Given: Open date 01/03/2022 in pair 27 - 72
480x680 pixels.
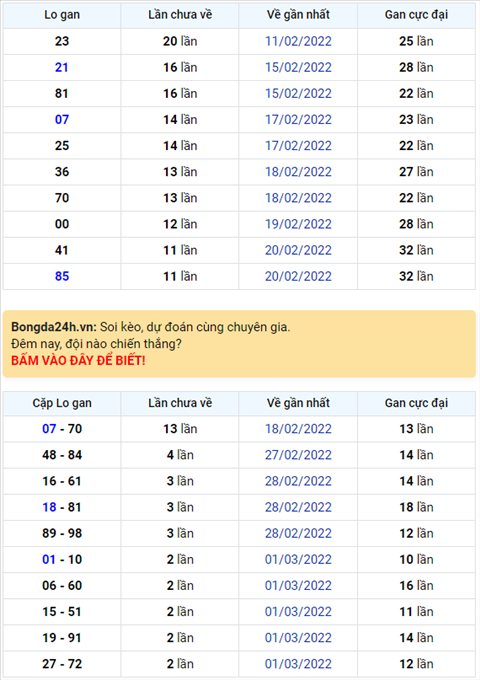Looking at the screenshot, I should click(298, 664).
